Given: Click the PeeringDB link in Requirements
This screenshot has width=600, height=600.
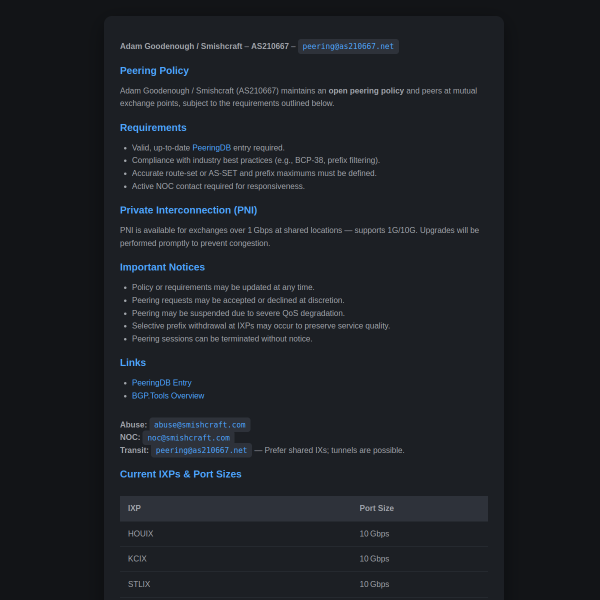Looking at the screenshot, I should click(211, 148).
